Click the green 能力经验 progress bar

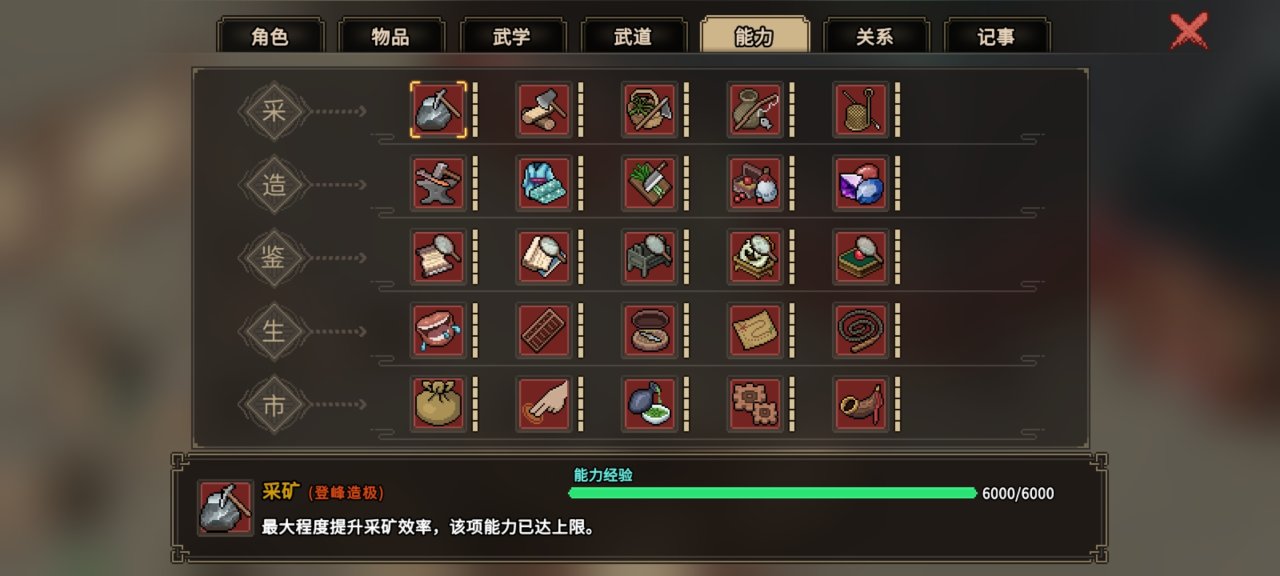pos(772,493)
